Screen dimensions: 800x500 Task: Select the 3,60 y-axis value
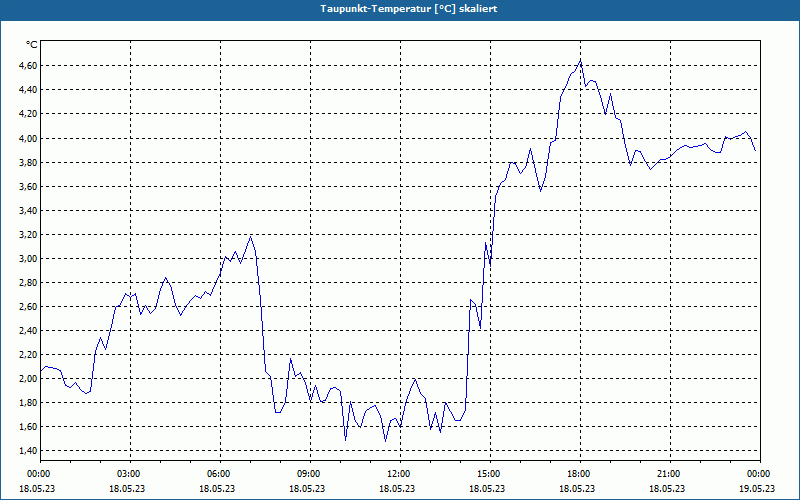click(28, 186)
